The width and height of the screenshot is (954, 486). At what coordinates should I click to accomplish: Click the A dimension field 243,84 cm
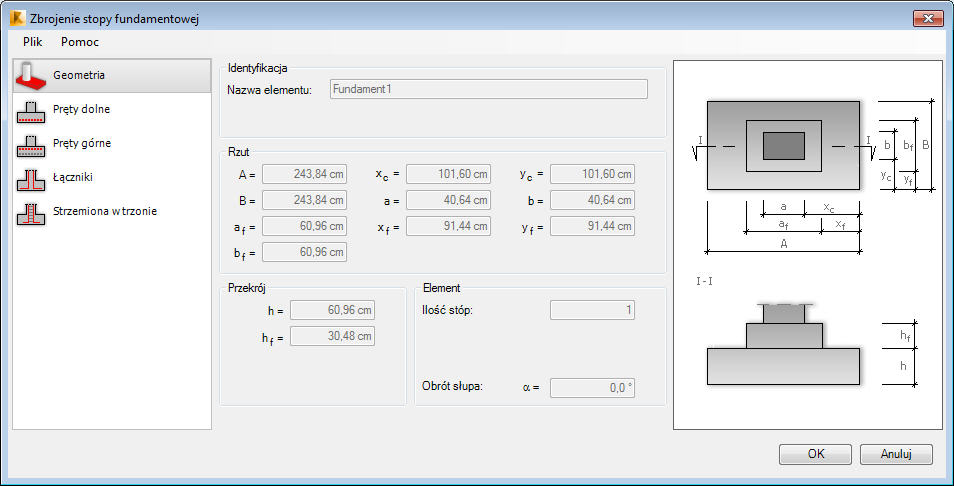pyautogui.click(x=304, y=175)
